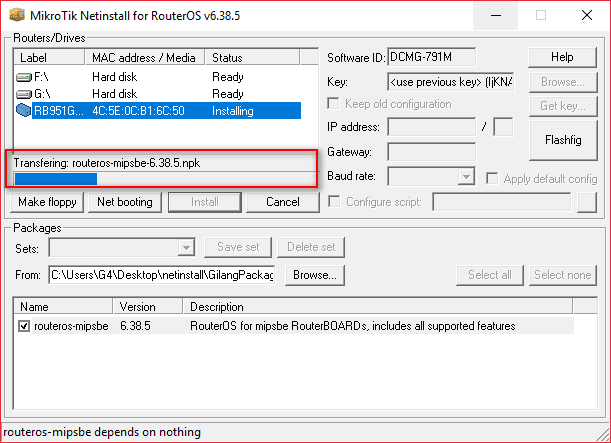Click the Transfering routeros-mipsbe-6.38.5.npk label
This screenshot has width=611, height=443.
pyautogui.click(x=107, y=163)
